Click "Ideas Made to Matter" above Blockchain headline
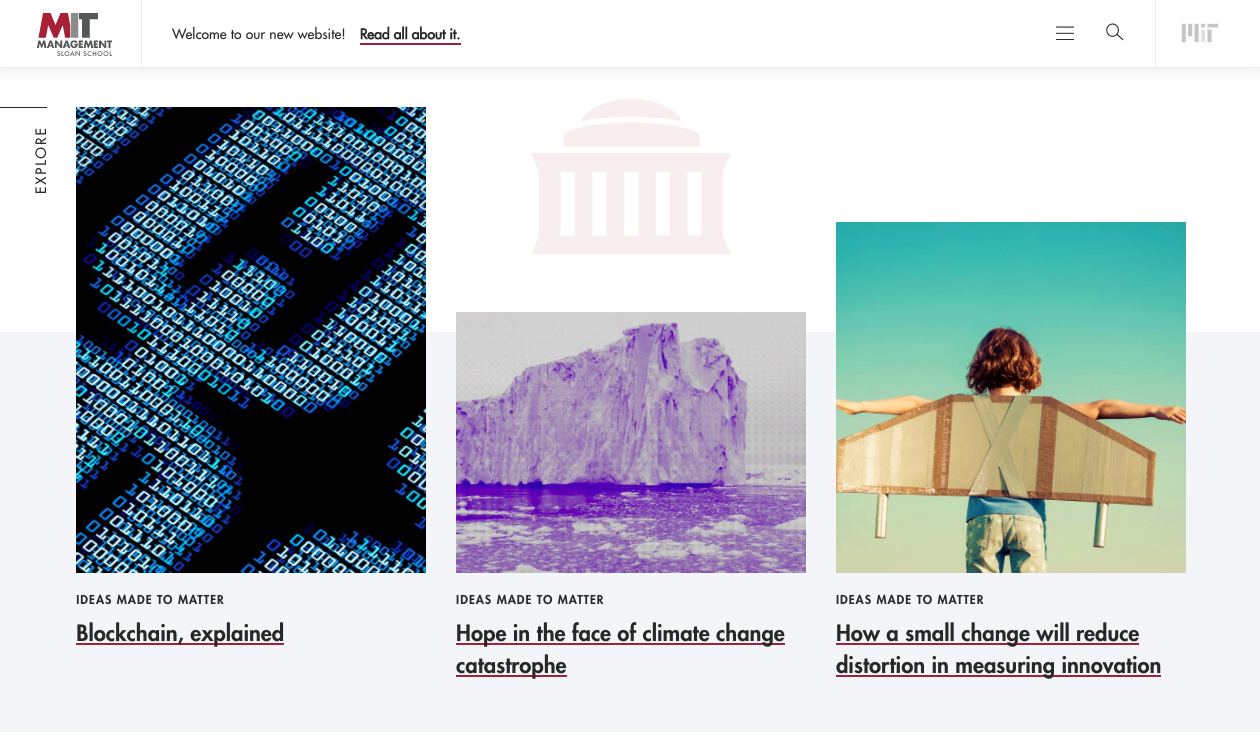This screenshot has height=752, width=1260. point(150,600)
